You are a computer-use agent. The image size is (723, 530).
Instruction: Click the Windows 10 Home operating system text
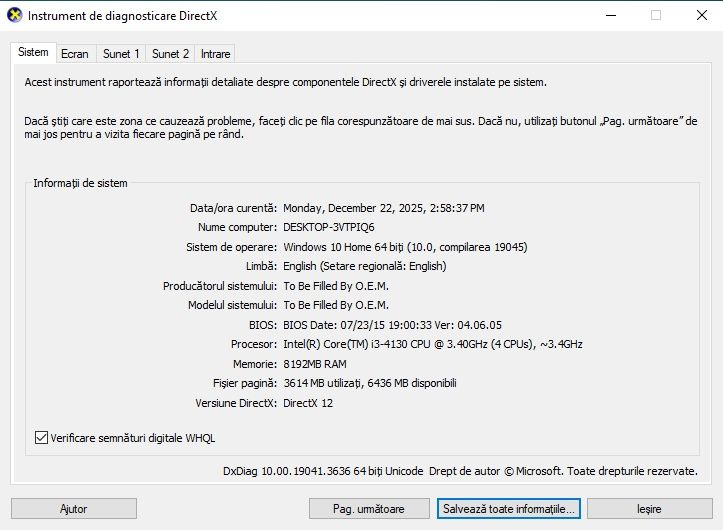405,247
